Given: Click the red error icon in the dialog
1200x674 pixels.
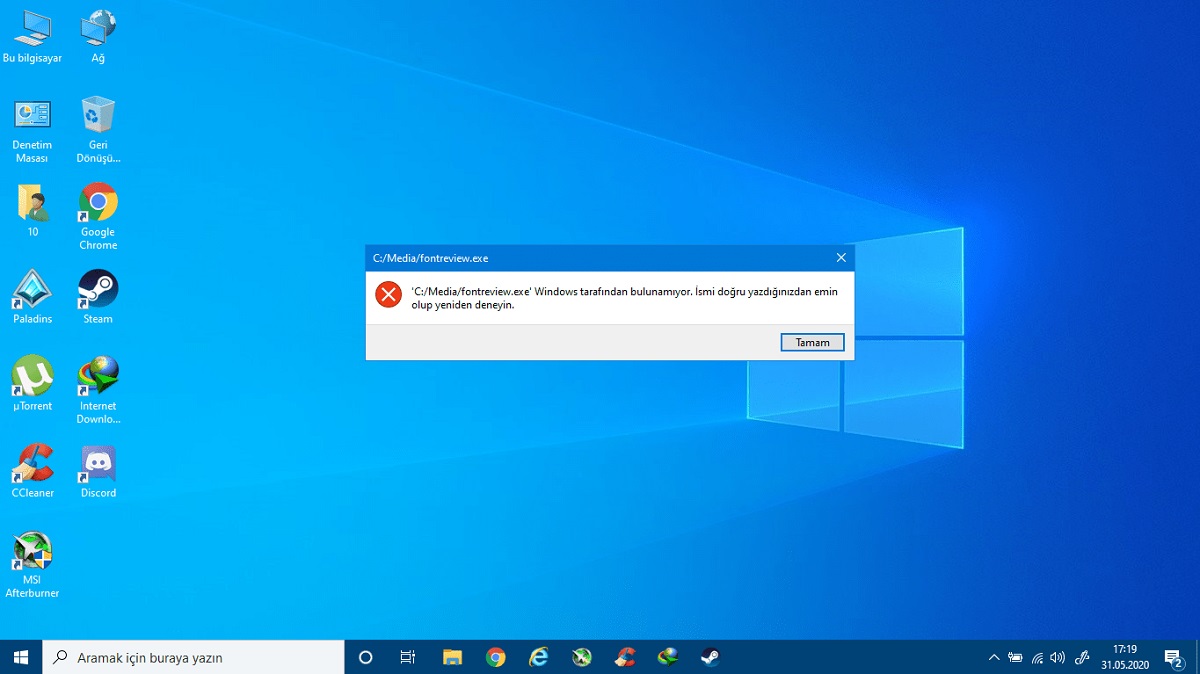Looking at the screenshot, I should tap(388, 295).
